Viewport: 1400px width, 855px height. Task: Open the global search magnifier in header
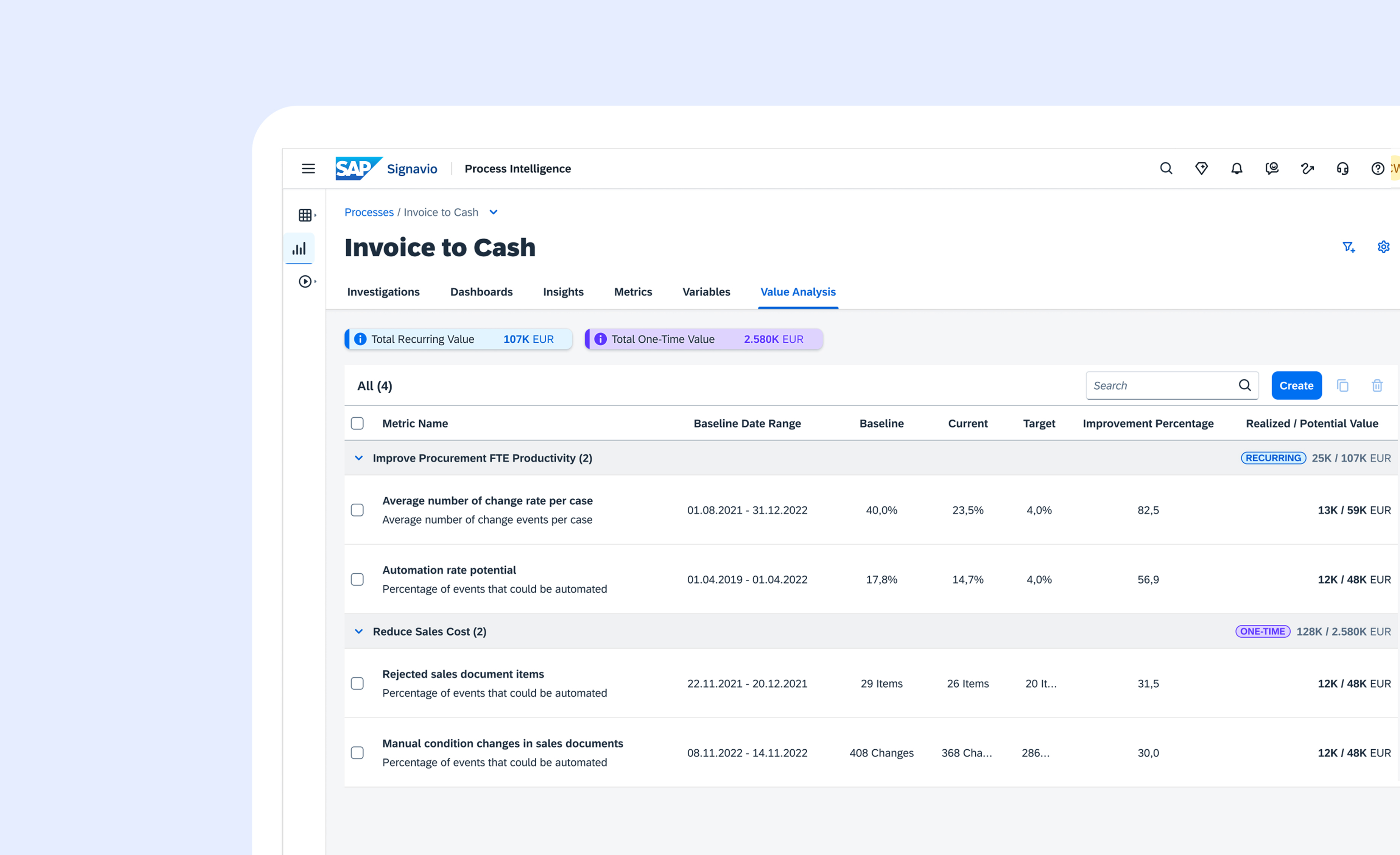(x=1166, y=168)
